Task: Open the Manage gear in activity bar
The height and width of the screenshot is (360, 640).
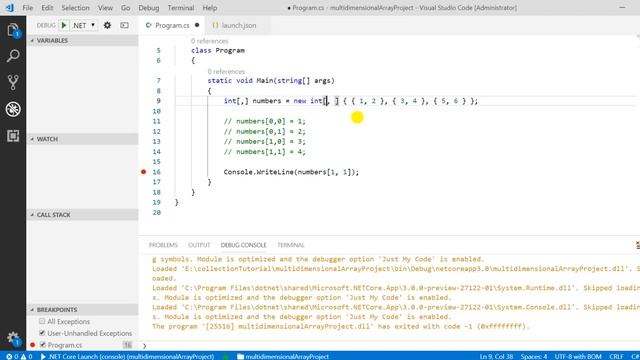Action: 13,338
